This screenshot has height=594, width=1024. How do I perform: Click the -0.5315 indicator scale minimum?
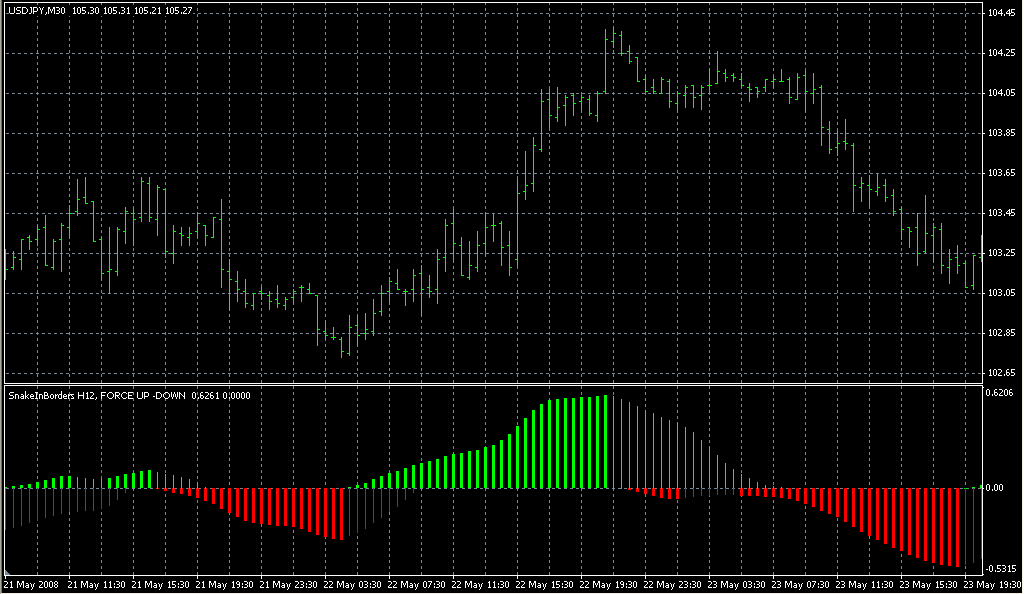(1001, 568)
